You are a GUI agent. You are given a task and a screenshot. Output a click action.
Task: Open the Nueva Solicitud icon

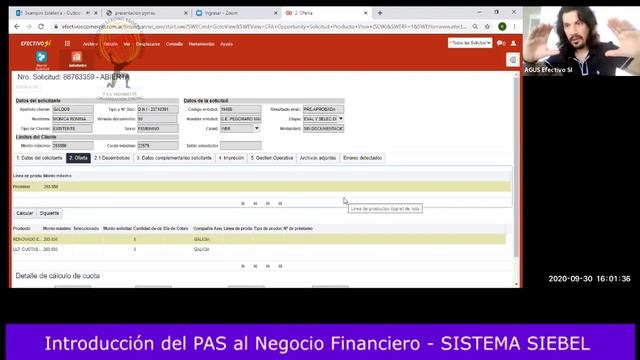[42, 60]
